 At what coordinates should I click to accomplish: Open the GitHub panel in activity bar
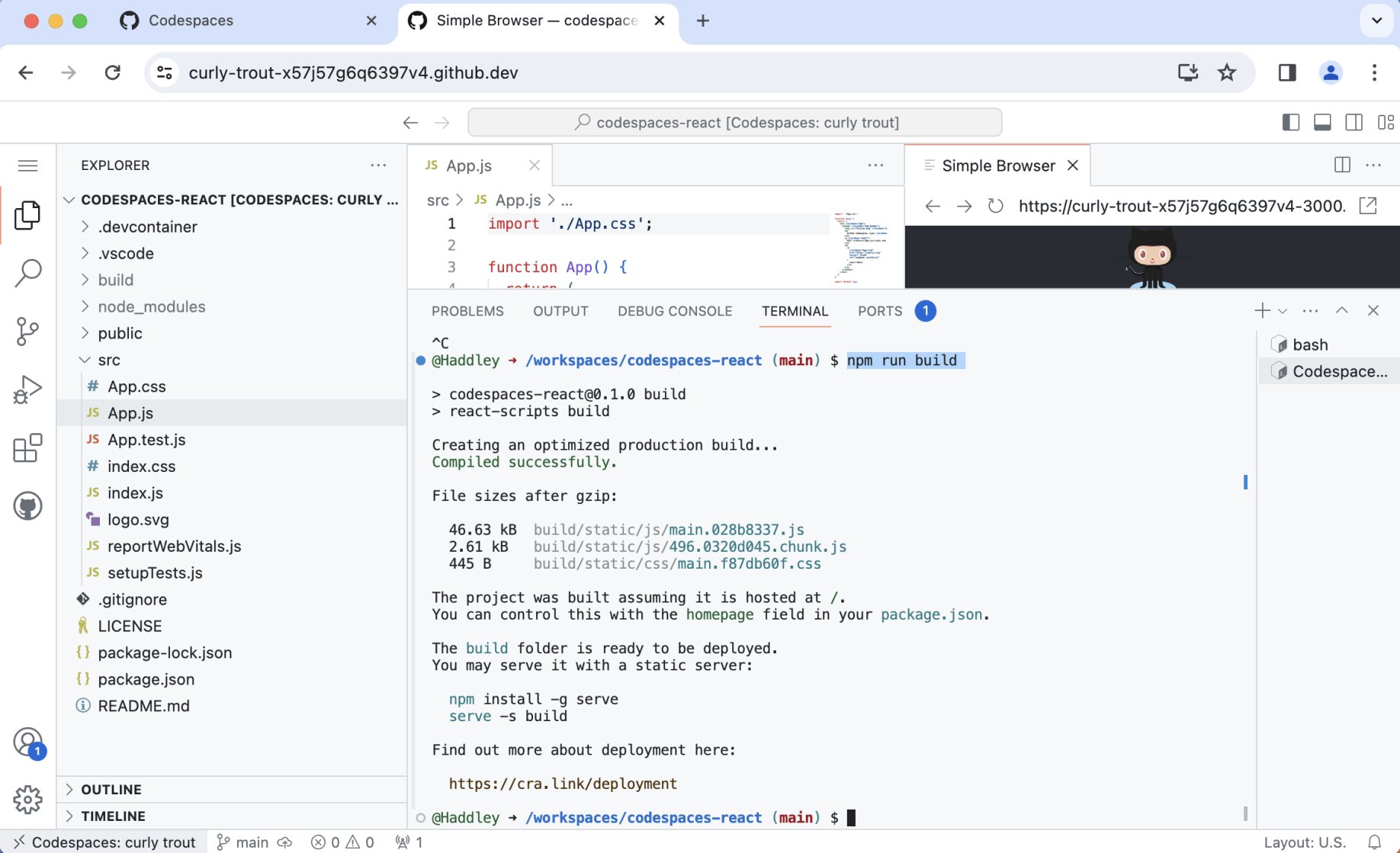(x=28, y=506)
